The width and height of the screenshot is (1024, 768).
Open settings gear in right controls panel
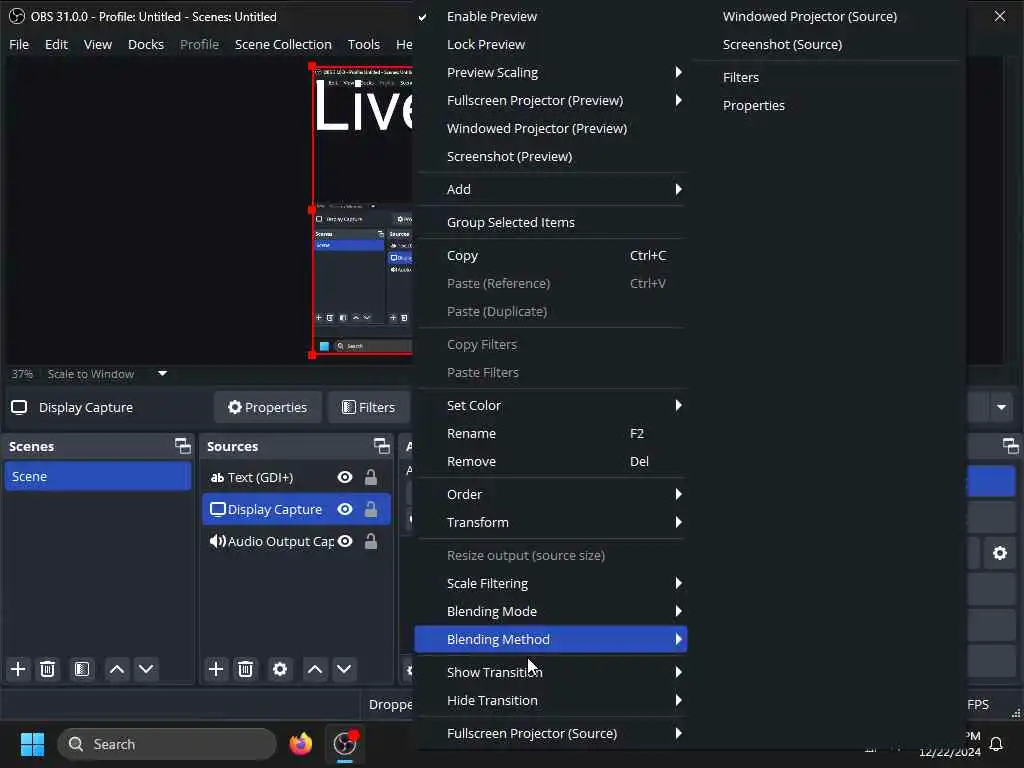click(1000, 553)
